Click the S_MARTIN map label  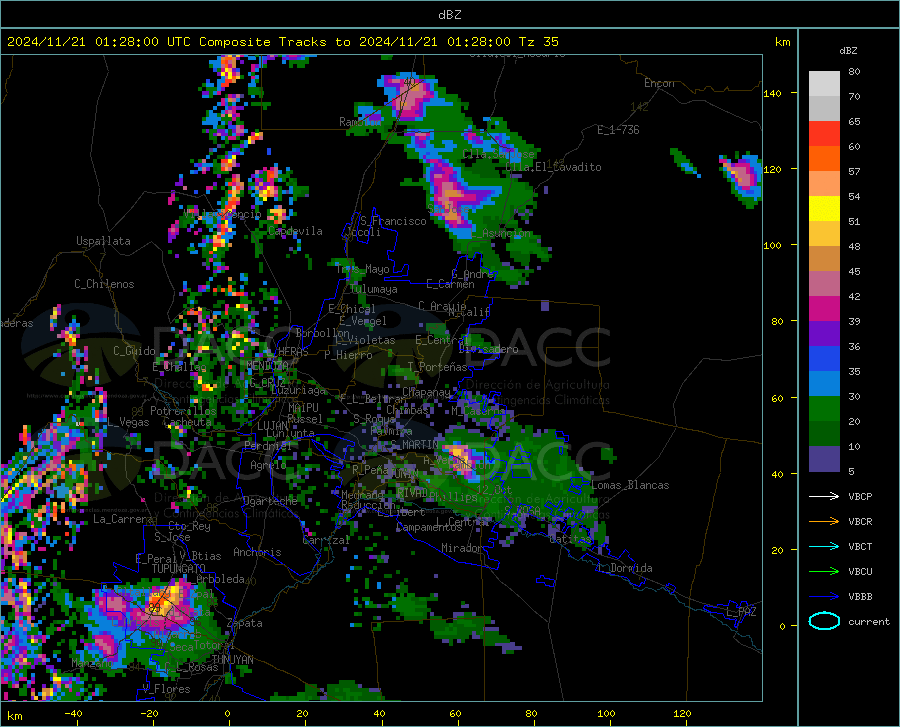[414, 445]
